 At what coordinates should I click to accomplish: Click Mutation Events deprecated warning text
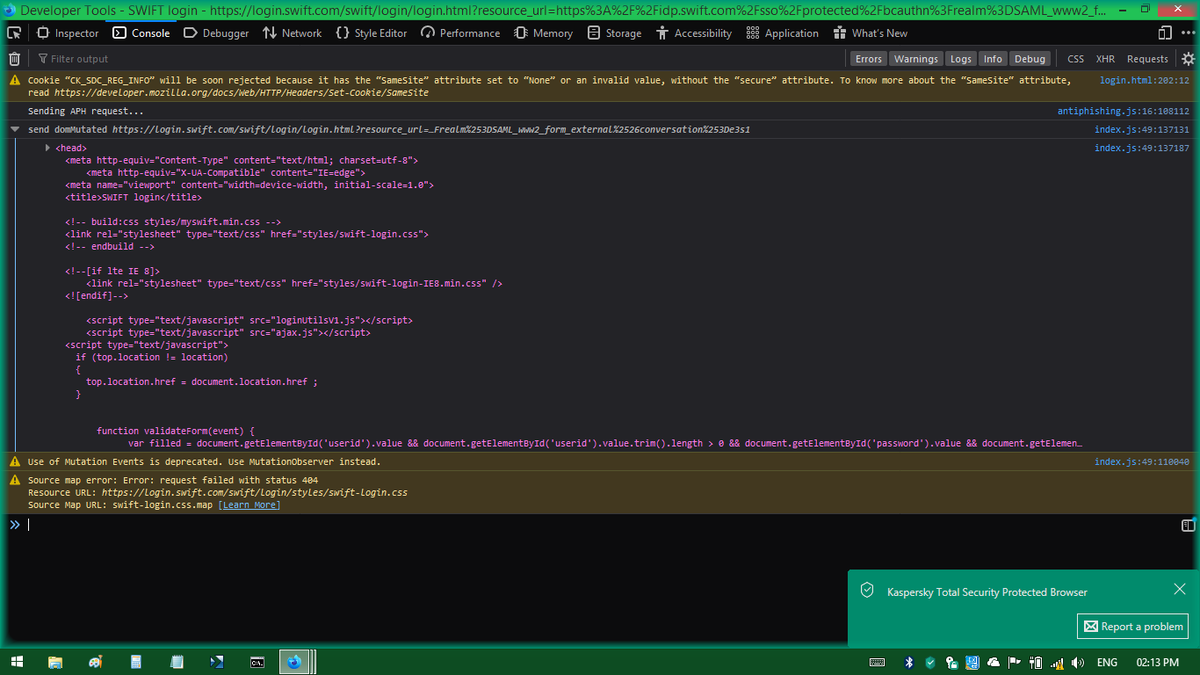click(203, 462)
